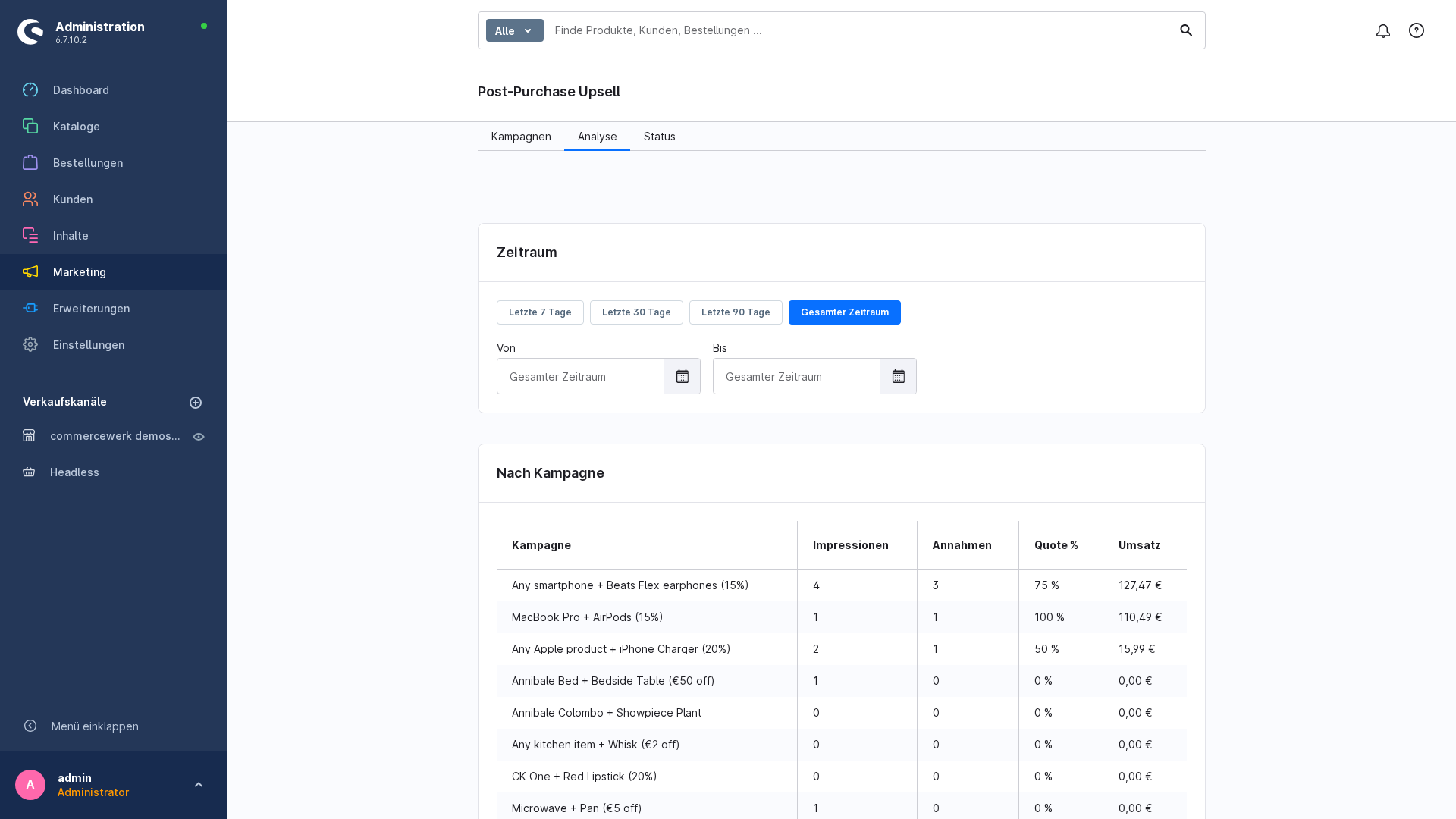Click the Umsatz column header
This screenshot has height=819, width=1456.
click(1145, 545)
